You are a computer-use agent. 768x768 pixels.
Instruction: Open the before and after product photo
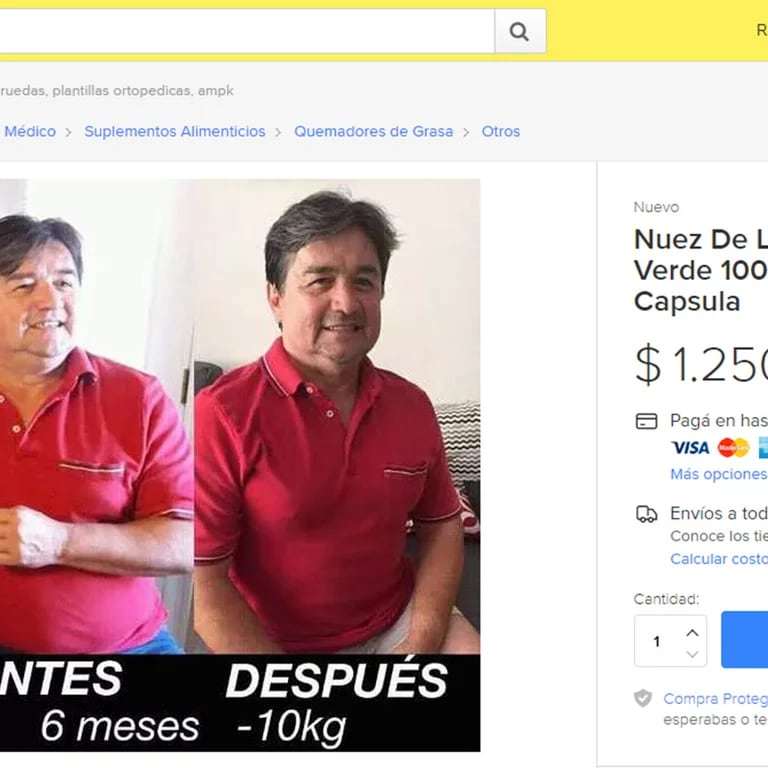coord(240,465)
